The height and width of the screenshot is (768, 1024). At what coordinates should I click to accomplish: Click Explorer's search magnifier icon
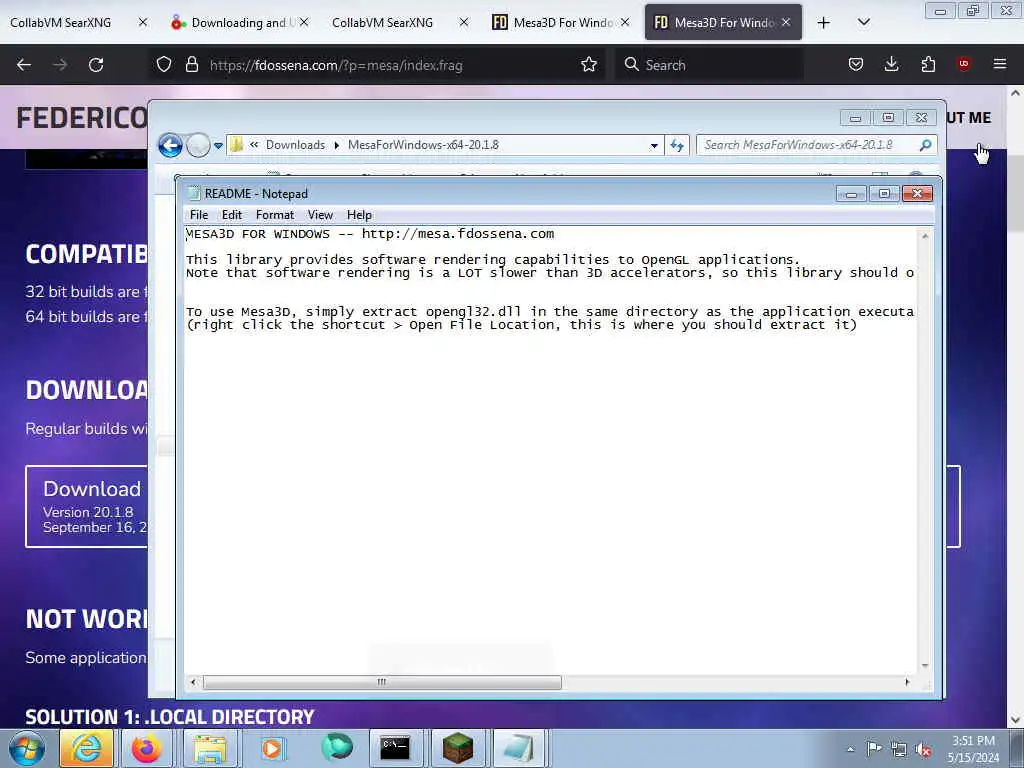[x=925, y=145]
